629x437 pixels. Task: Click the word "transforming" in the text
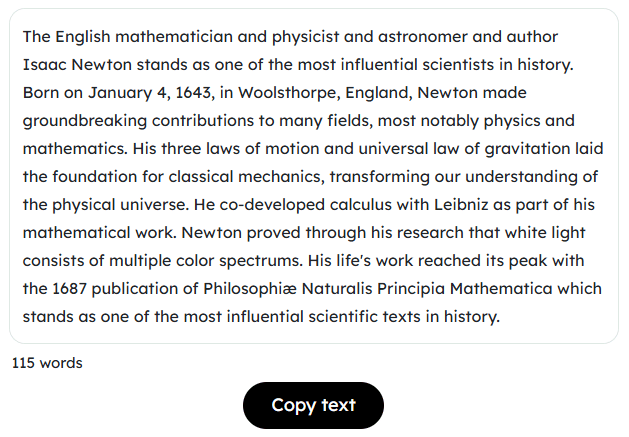[x=379, y=177]
